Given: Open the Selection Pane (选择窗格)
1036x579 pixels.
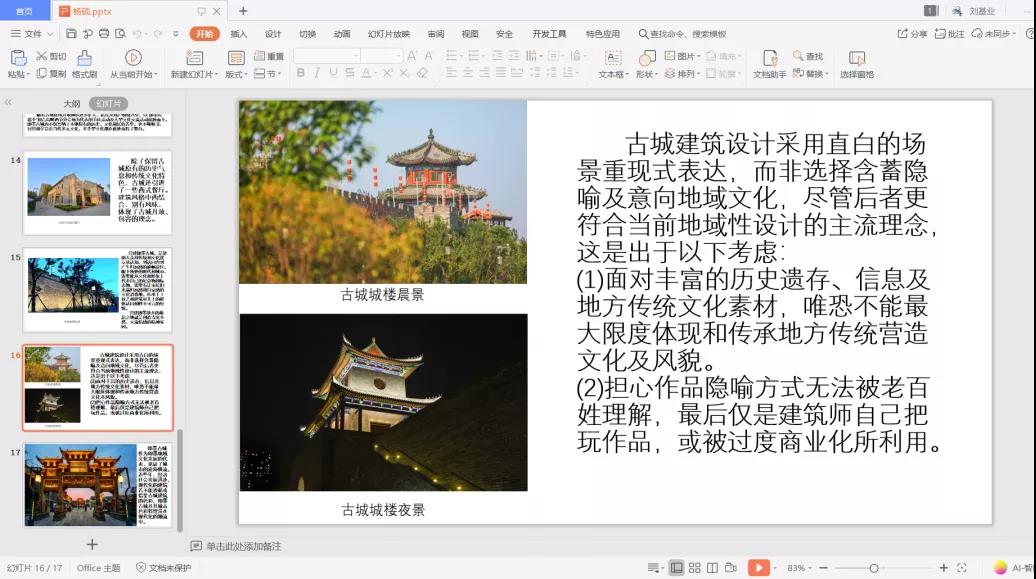Looking at the screenshot, I should coord(856,59).
